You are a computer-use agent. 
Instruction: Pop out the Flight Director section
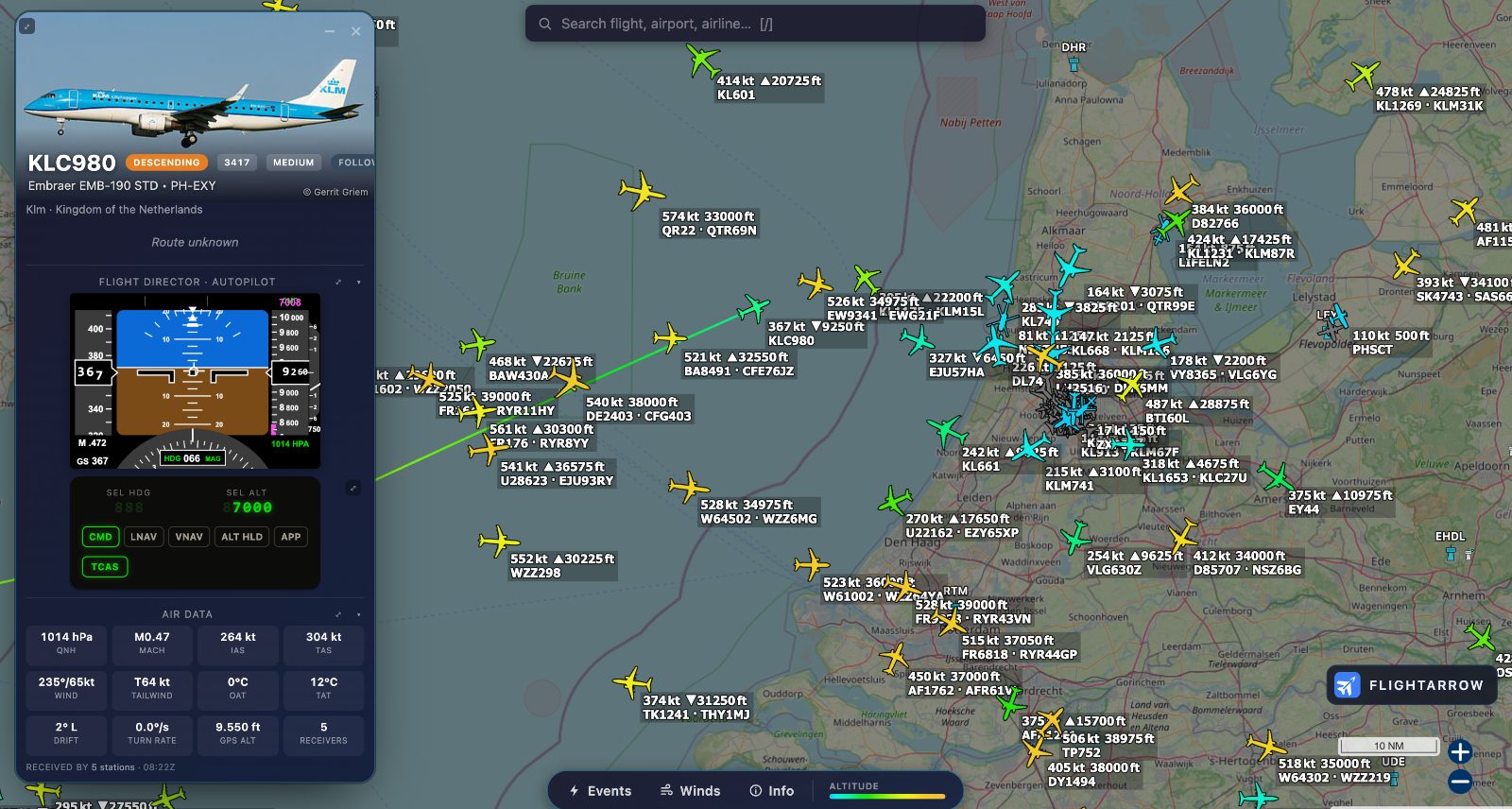click(x=338, y=282)
